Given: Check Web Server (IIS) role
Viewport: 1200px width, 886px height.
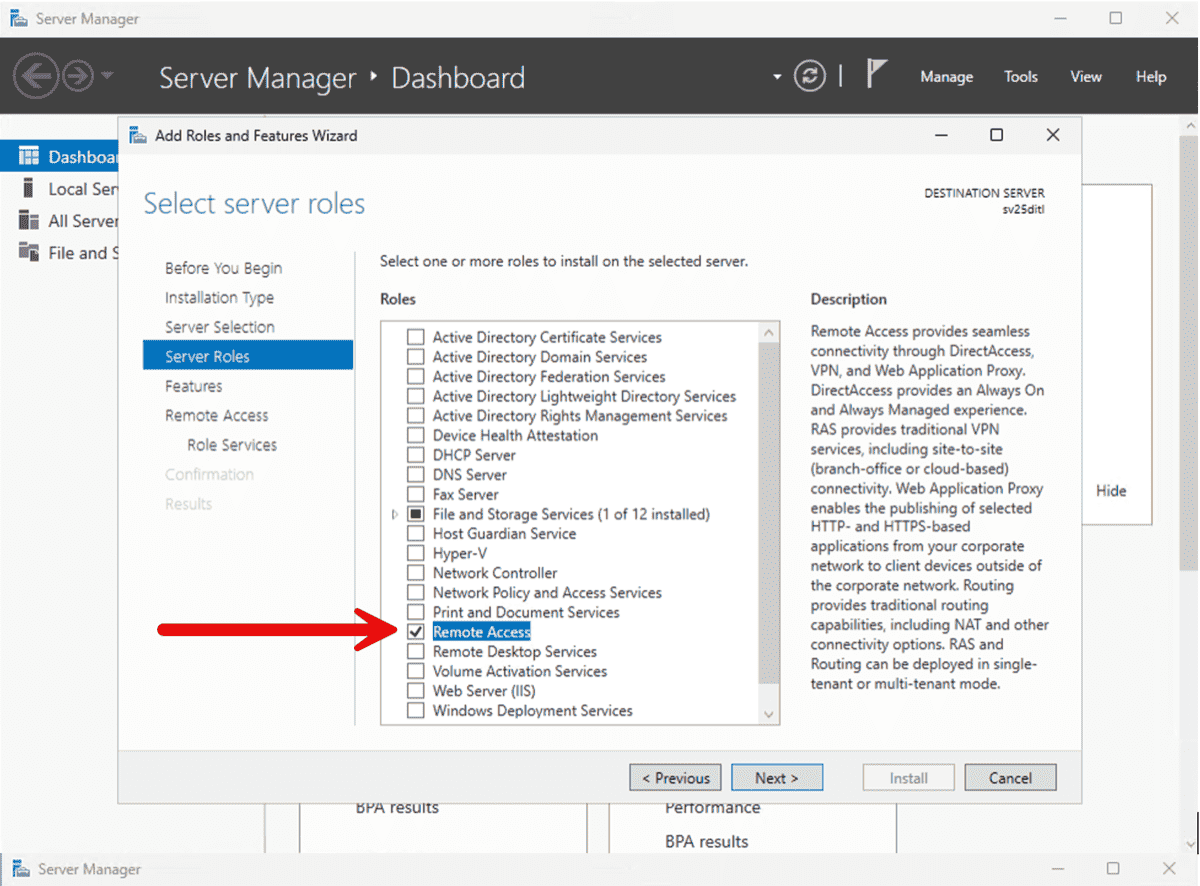Looking at the screenshot, I should coord(416,691).
